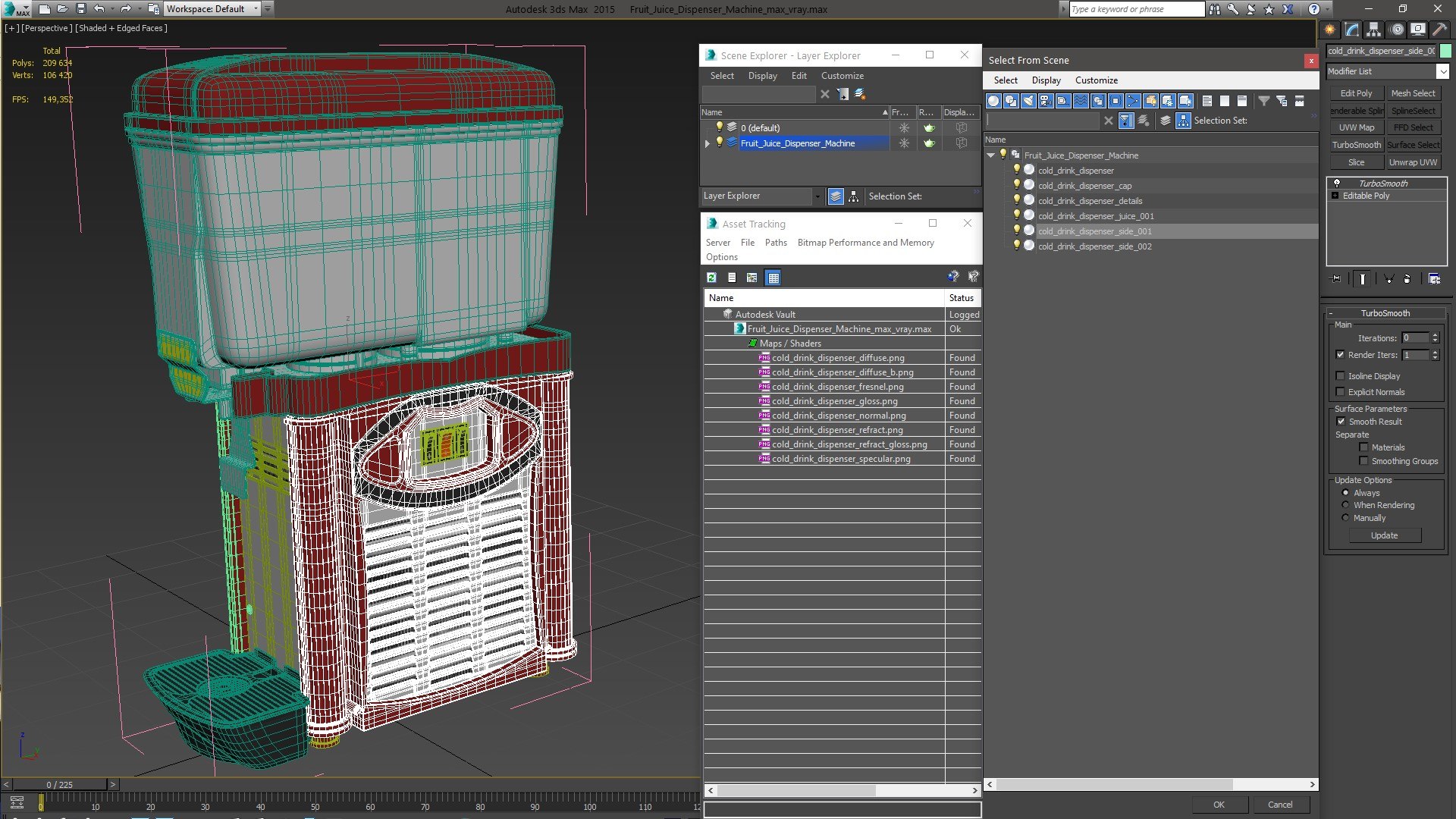Click Select All icon in Select From Scene
1456x819 pixels.
tap(1207, 101)
